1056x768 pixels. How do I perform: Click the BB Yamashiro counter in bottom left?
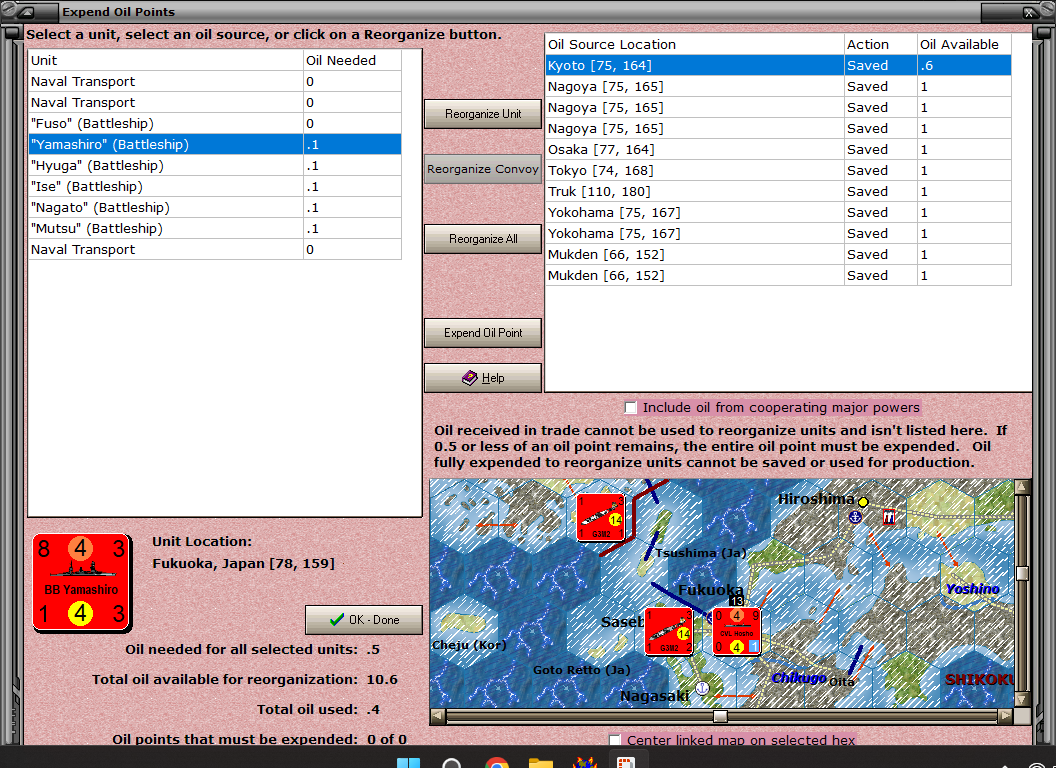80,583
